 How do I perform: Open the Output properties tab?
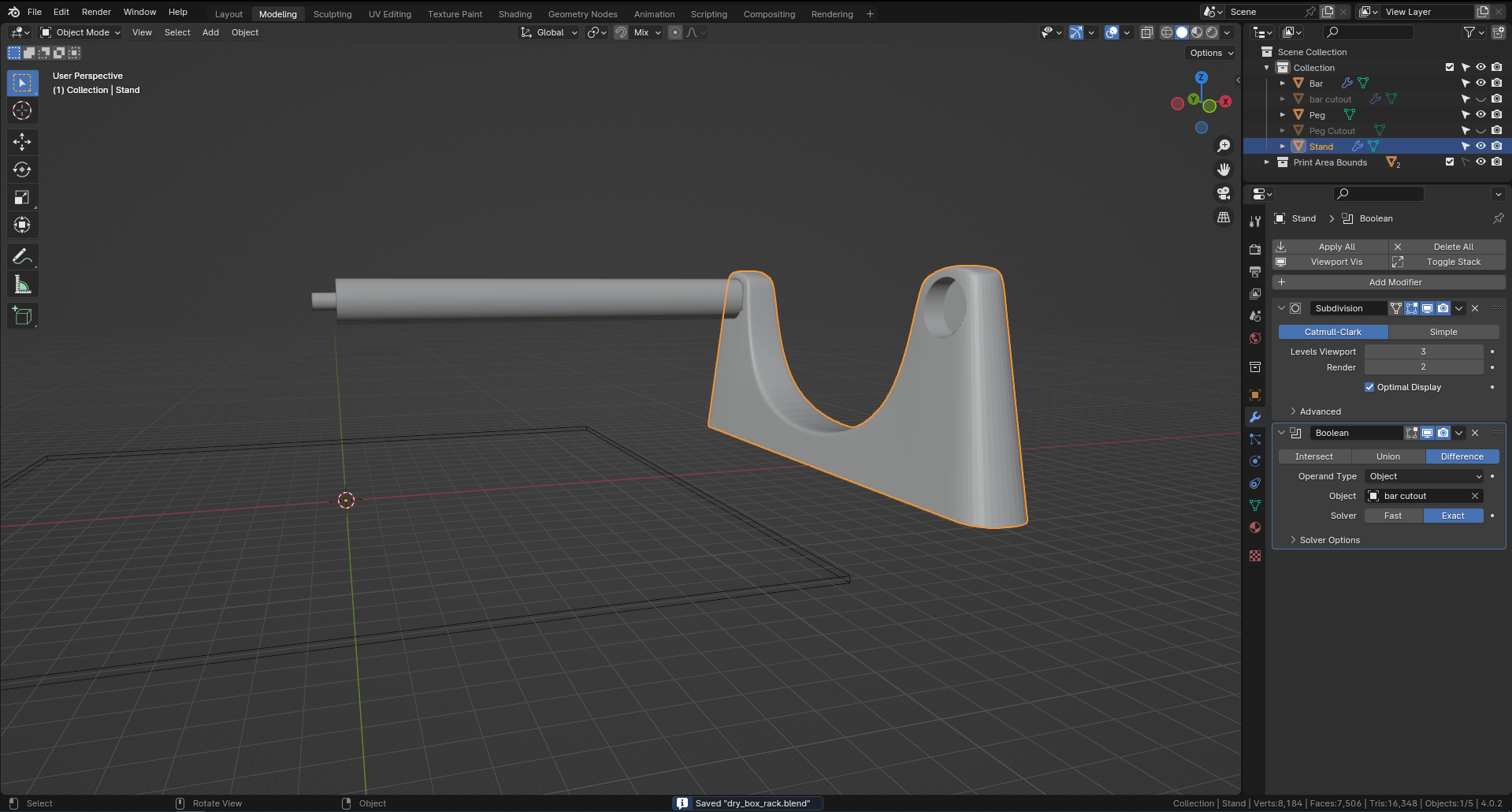1255,272
